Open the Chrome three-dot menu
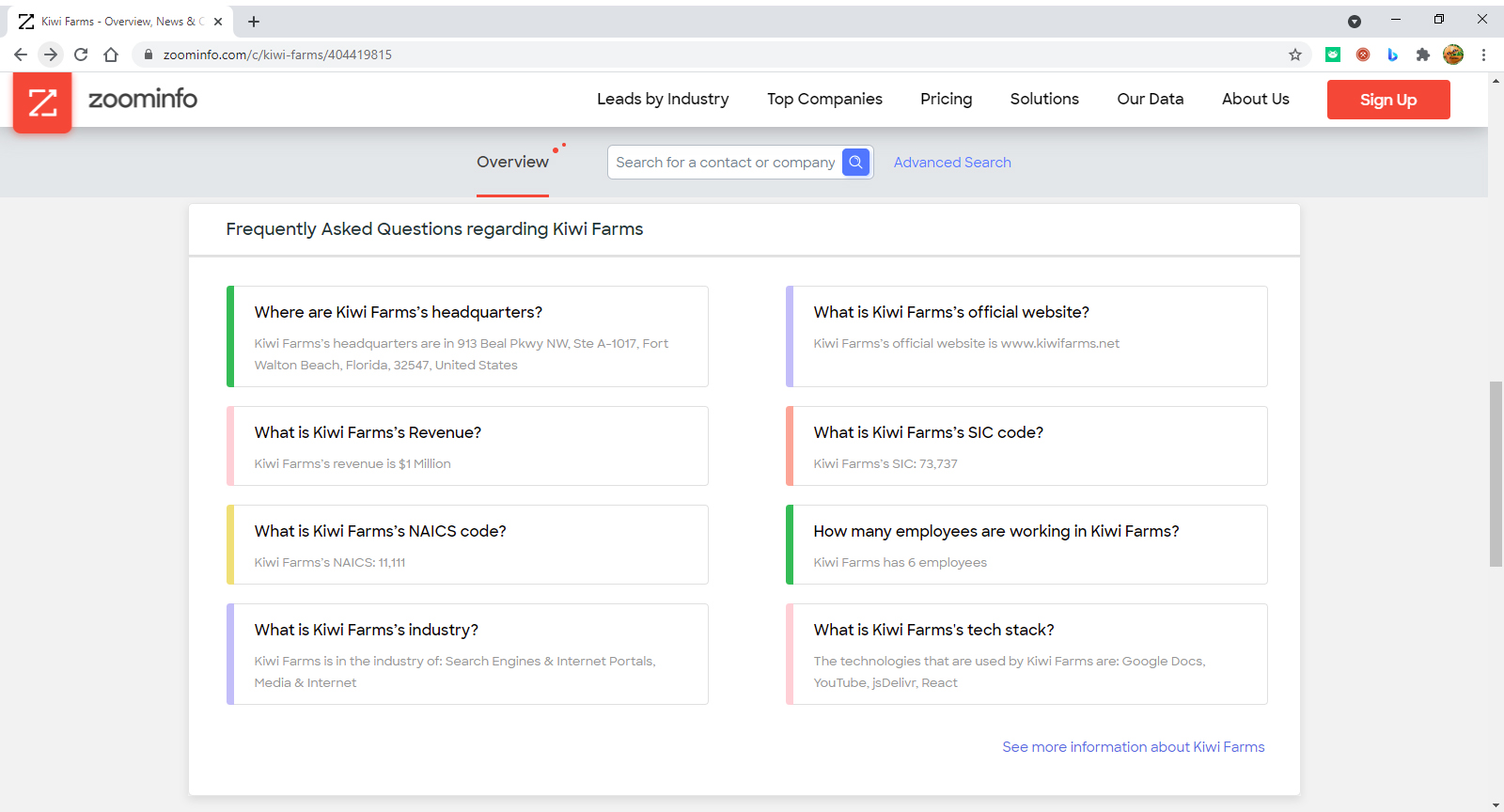Viewport: 1504px width, 812px height. (1483, 55)
